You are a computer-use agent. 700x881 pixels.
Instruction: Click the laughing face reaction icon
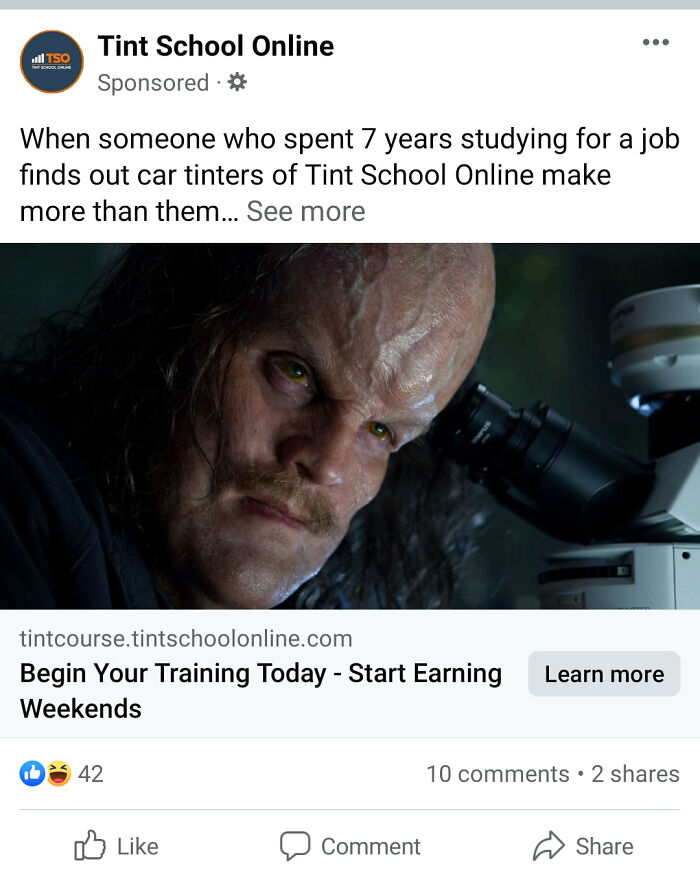(x=59, y=774)
